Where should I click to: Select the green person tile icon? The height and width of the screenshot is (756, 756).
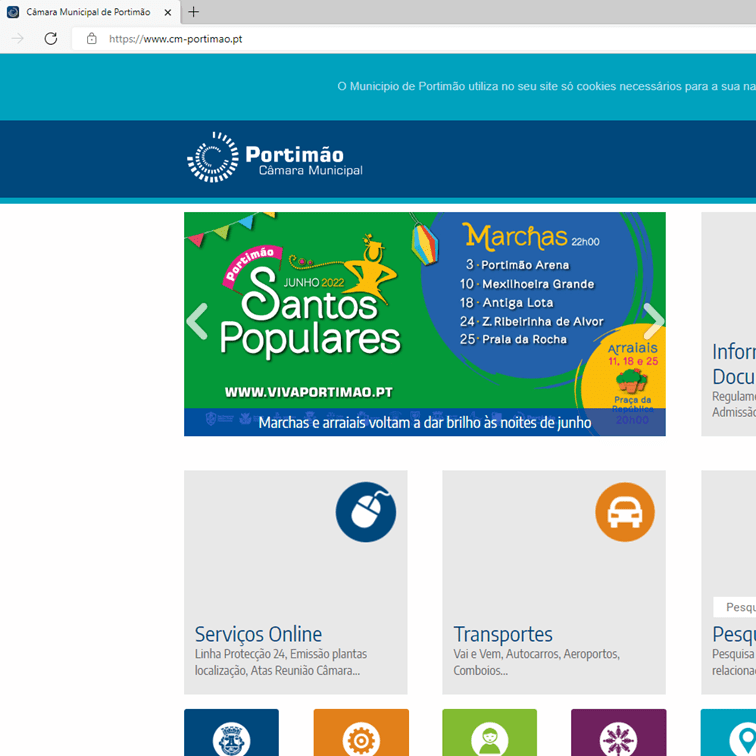(489, 736)
